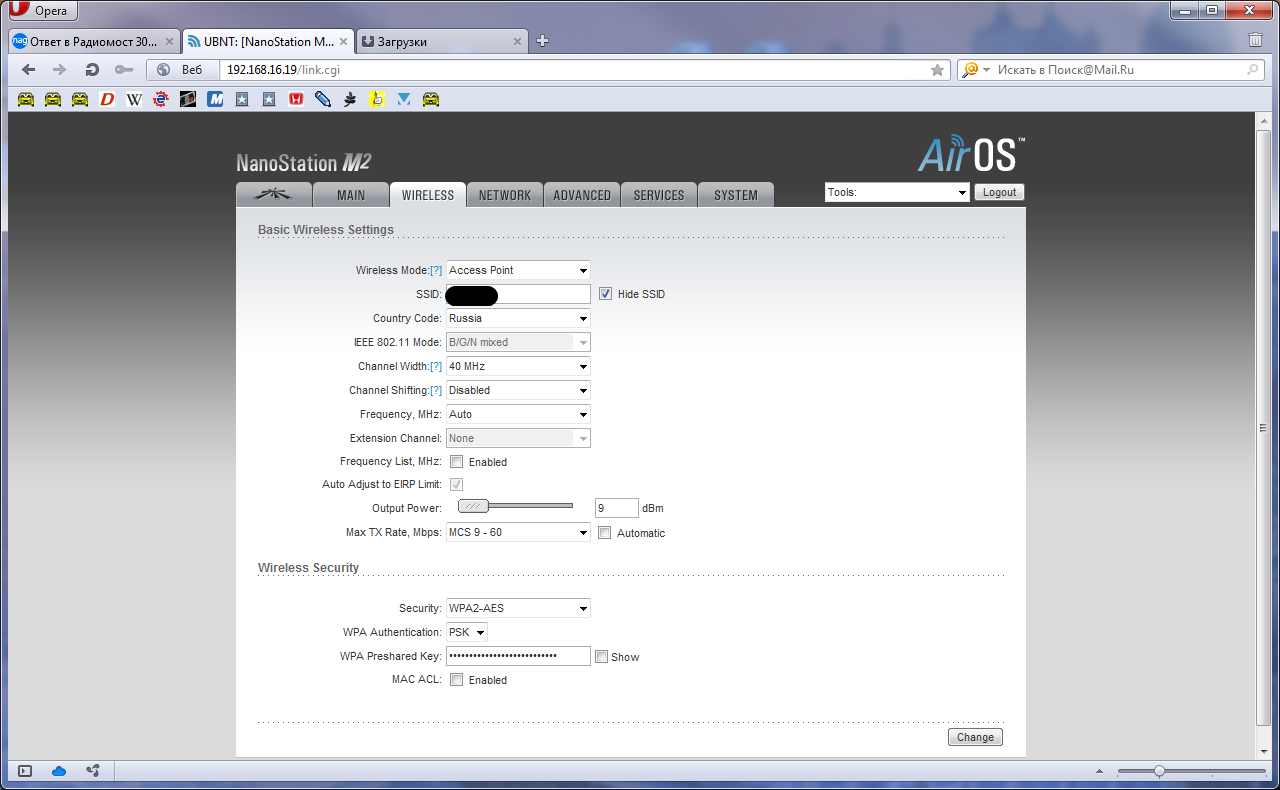1280x790 pixels.
Task: Open the blue pen bookmark icon
Action: coord(323,99)
